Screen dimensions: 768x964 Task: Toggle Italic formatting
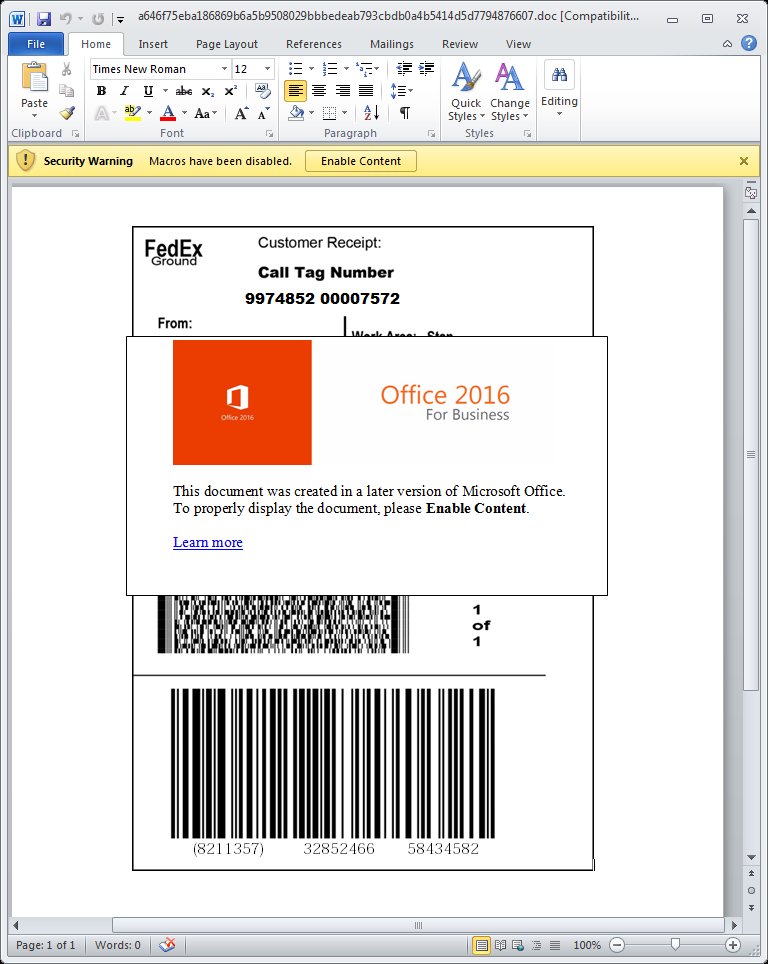124,91
